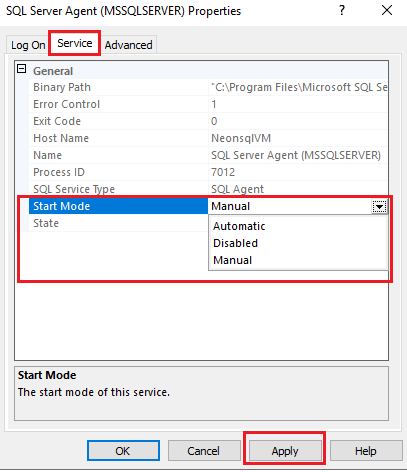Select the State property row
Image resolution: width=407 pixels, height=472 pixels.
pos(118,223)
